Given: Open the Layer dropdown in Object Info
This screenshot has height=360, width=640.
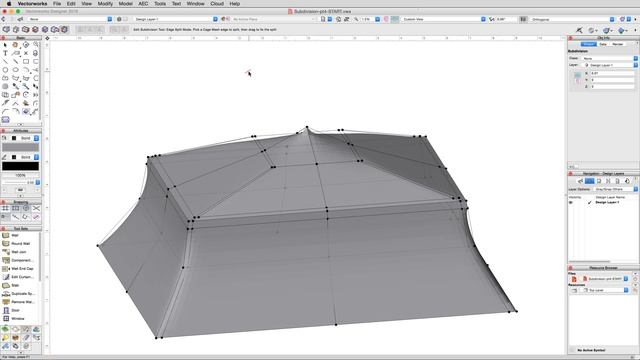Looking at the screenshot, I should click(610, 65).
